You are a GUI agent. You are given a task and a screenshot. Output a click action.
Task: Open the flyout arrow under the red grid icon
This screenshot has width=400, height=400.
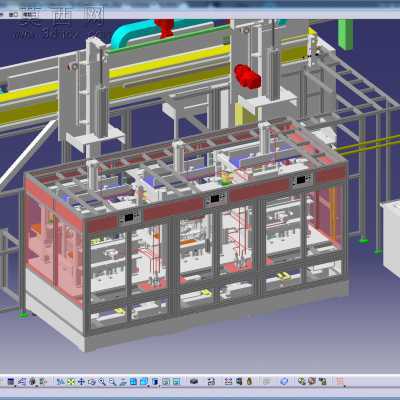point(345,386)
